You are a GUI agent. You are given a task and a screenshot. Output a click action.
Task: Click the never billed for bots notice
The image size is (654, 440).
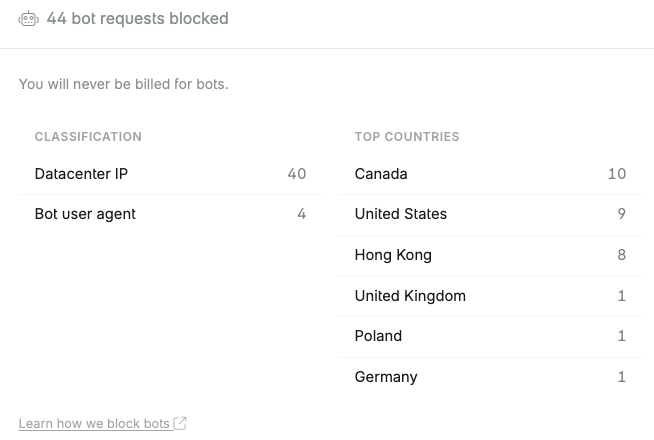(124, 84)
